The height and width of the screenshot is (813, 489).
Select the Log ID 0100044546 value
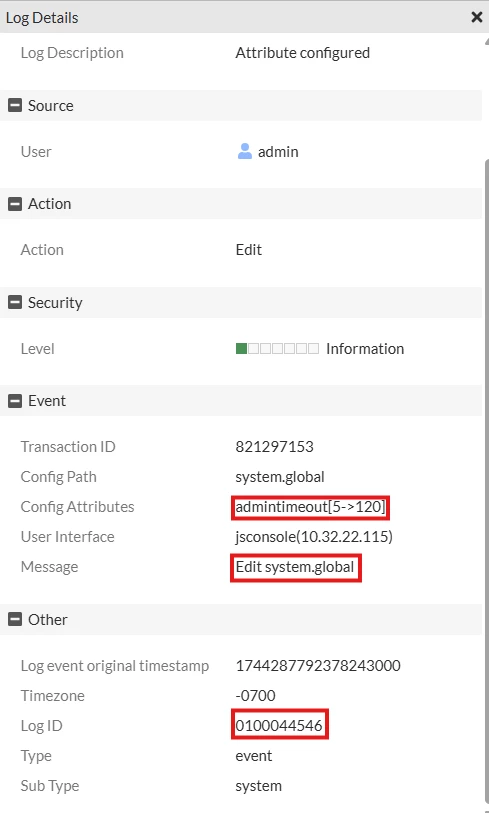click(279, 725)
